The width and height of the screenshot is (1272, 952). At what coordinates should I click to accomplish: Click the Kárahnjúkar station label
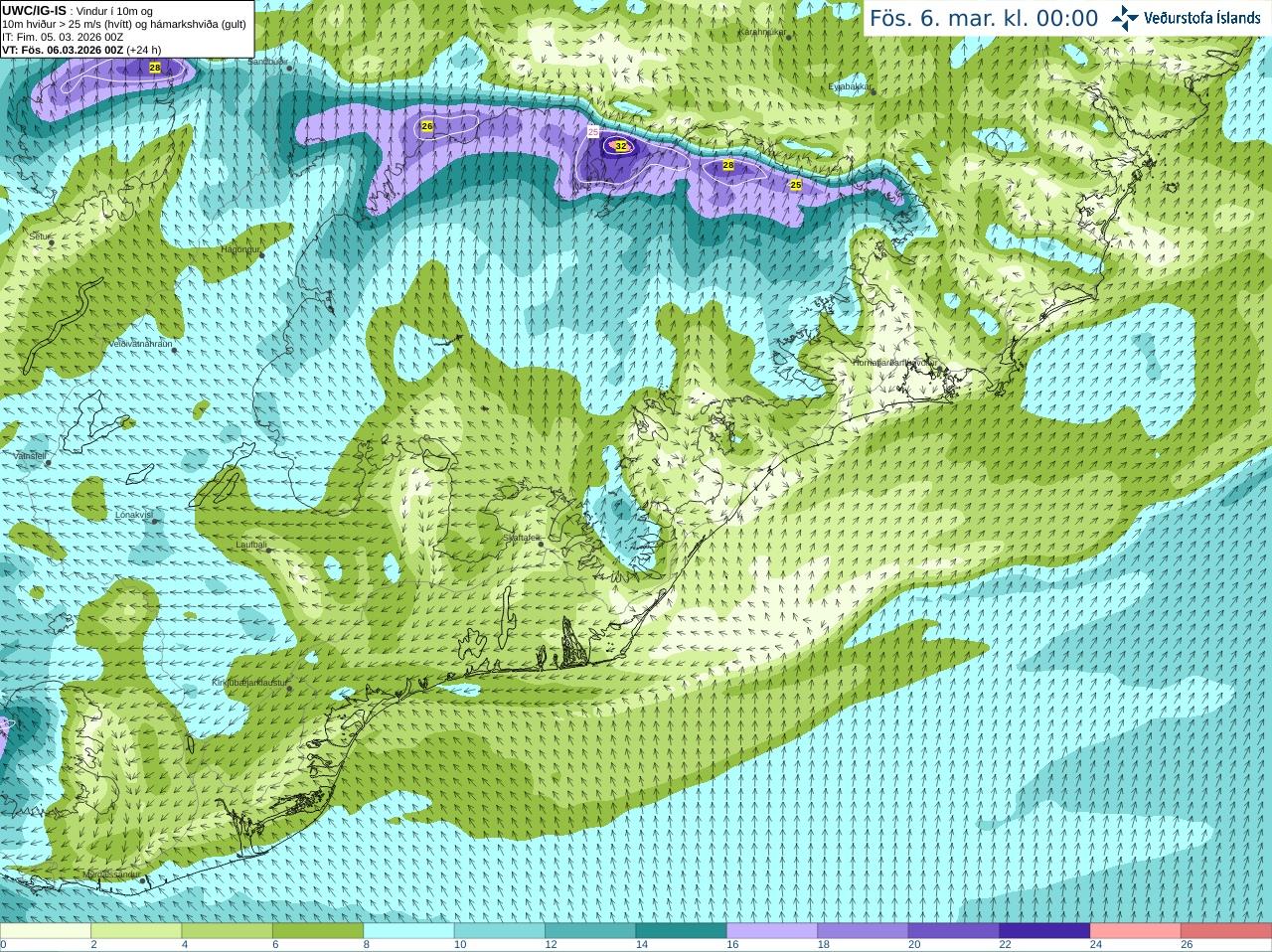pyautogui.click(x=762, y=32)
